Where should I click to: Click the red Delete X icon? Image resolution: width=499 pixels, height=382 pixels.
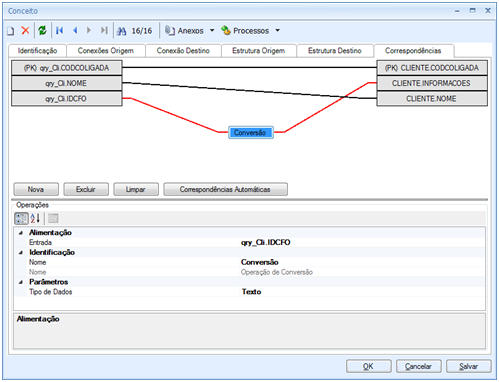click(x=25, y=31)
